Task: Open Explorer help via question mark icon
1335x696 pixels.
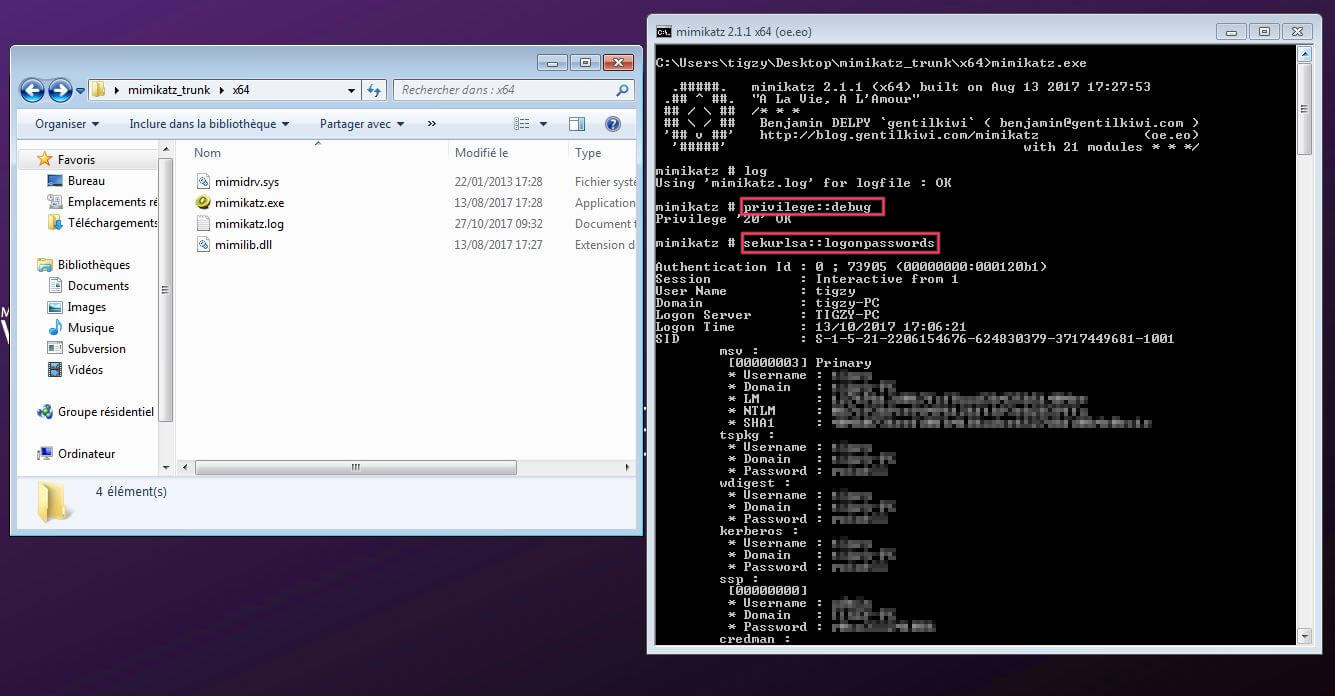Action: point(613,124)
